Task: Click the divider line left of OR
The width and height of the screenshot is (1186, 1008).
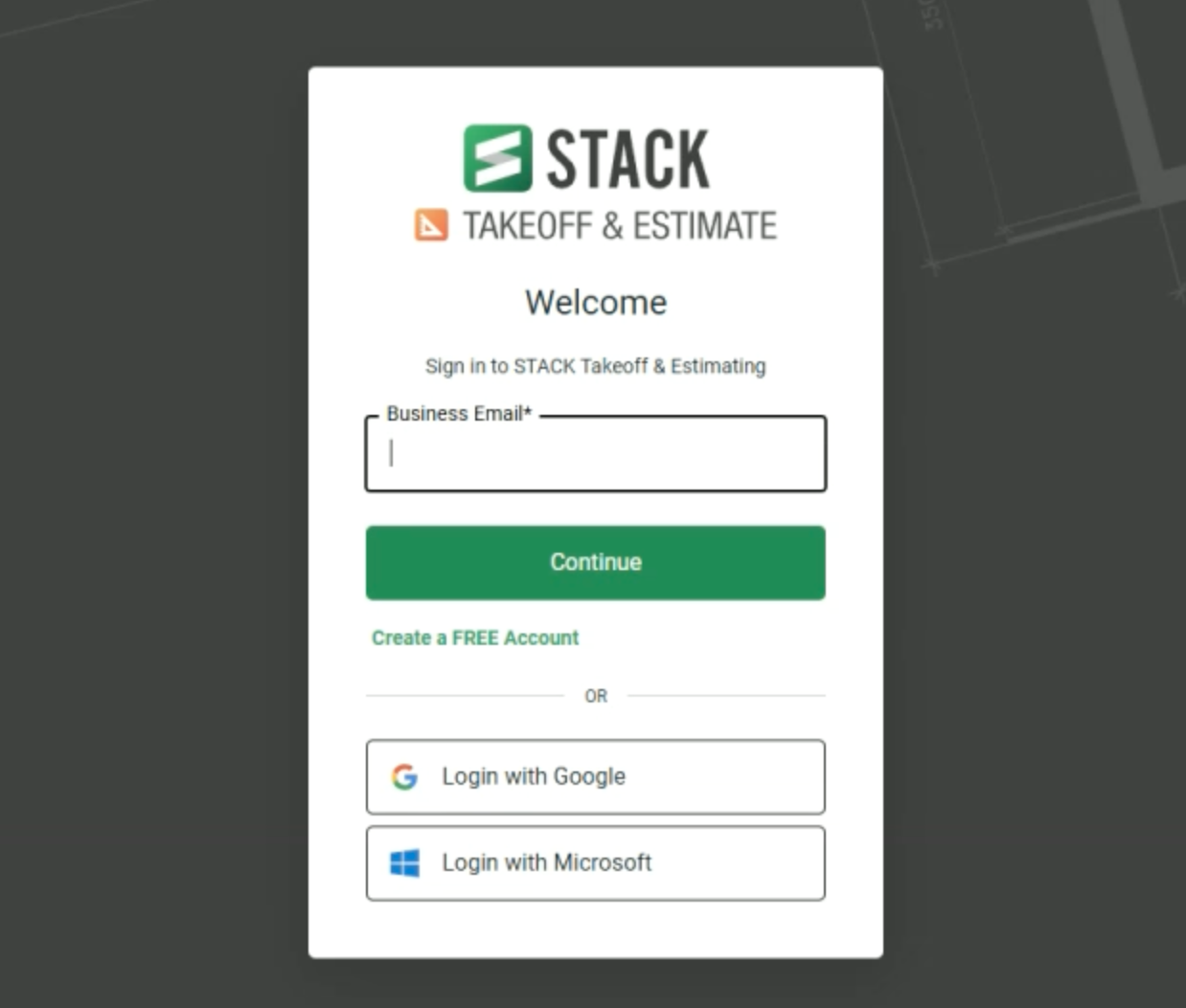Action: 465,696
